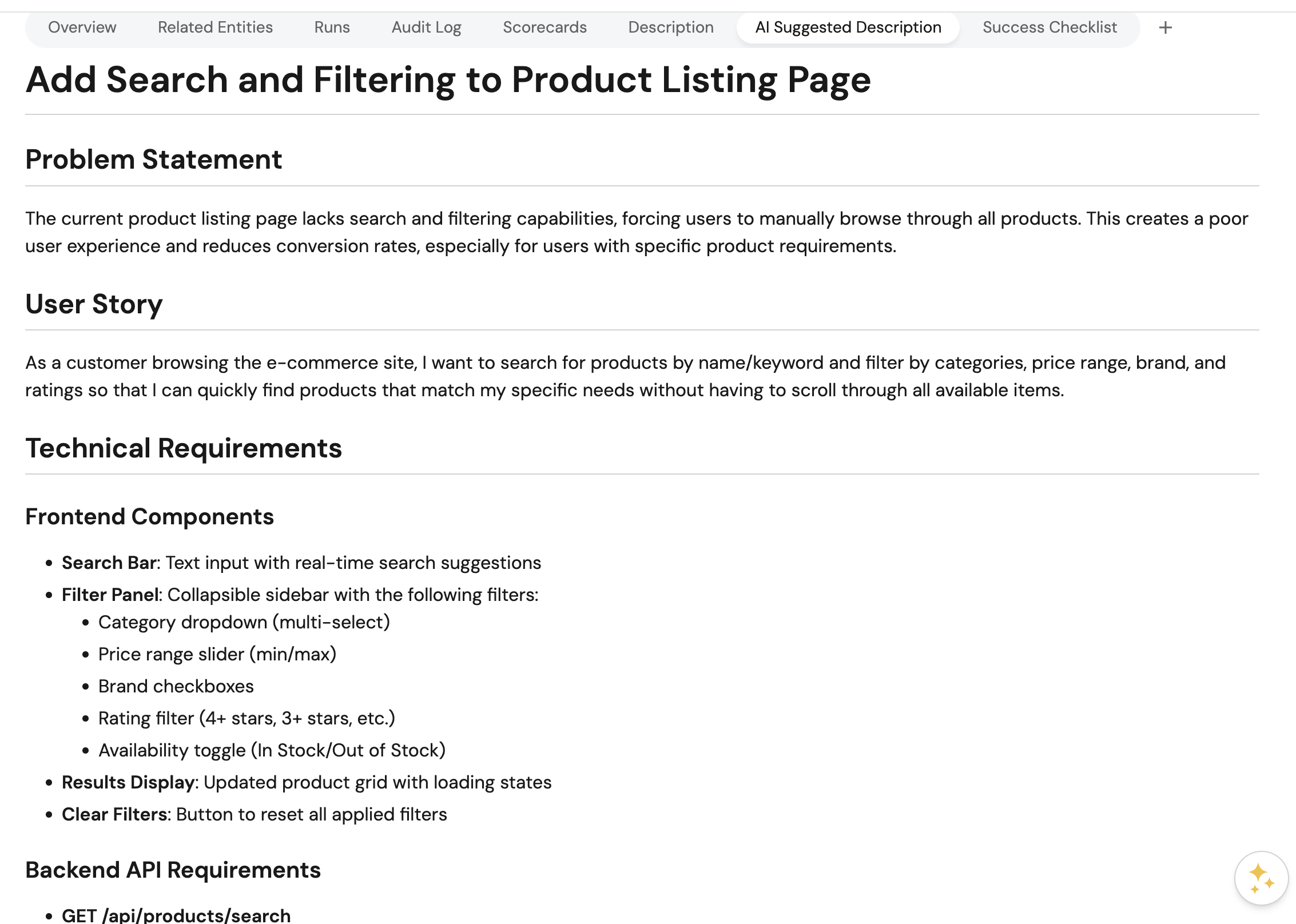Image resolution: width=1296 pixels, height=924 pixels.
Task: Open the AI sparkle assistant button
Action: click(1261, 878)
